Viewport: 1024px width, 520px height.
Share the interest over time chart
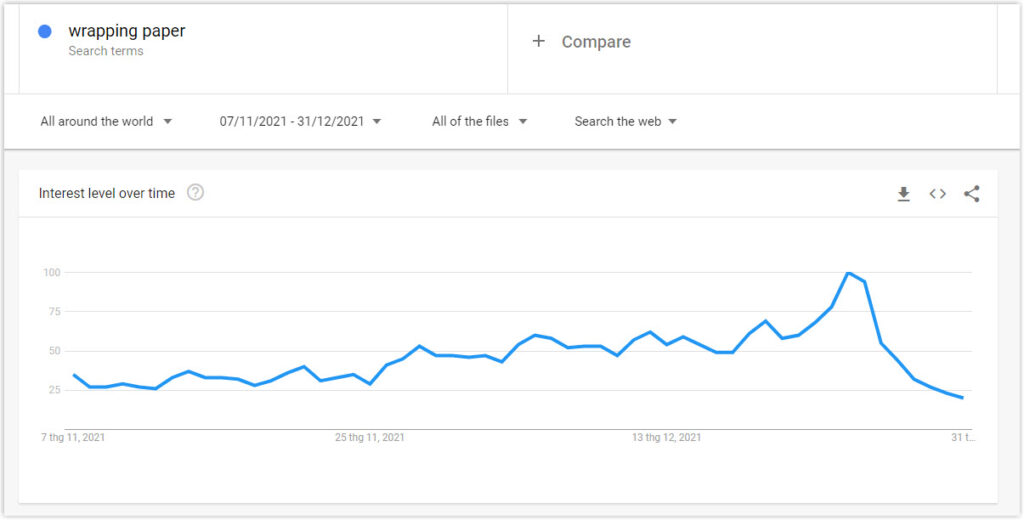(x=972, y=194)
